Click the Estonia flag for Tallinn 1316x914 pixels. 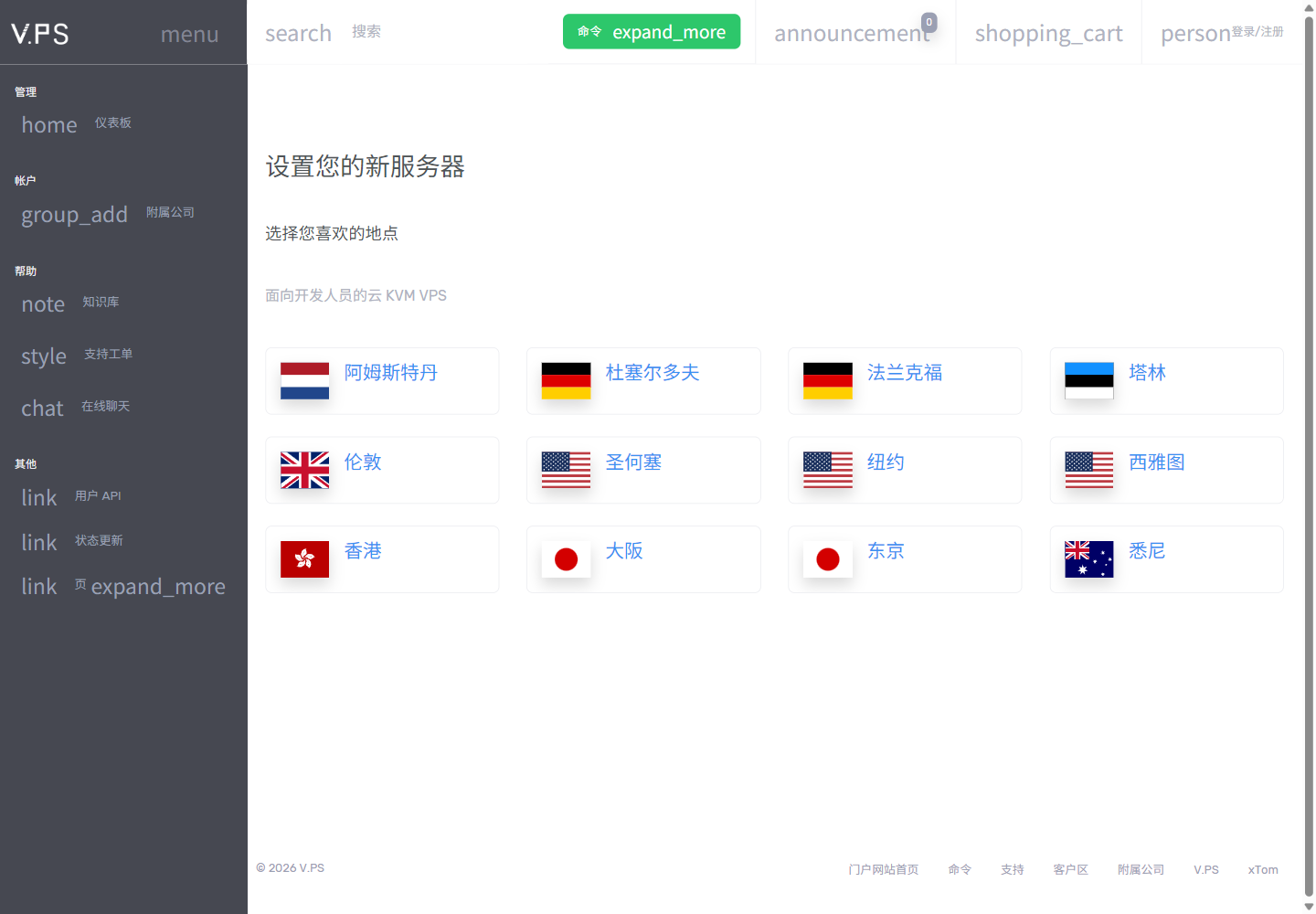pyautogui.click(x=1088, y=381)
